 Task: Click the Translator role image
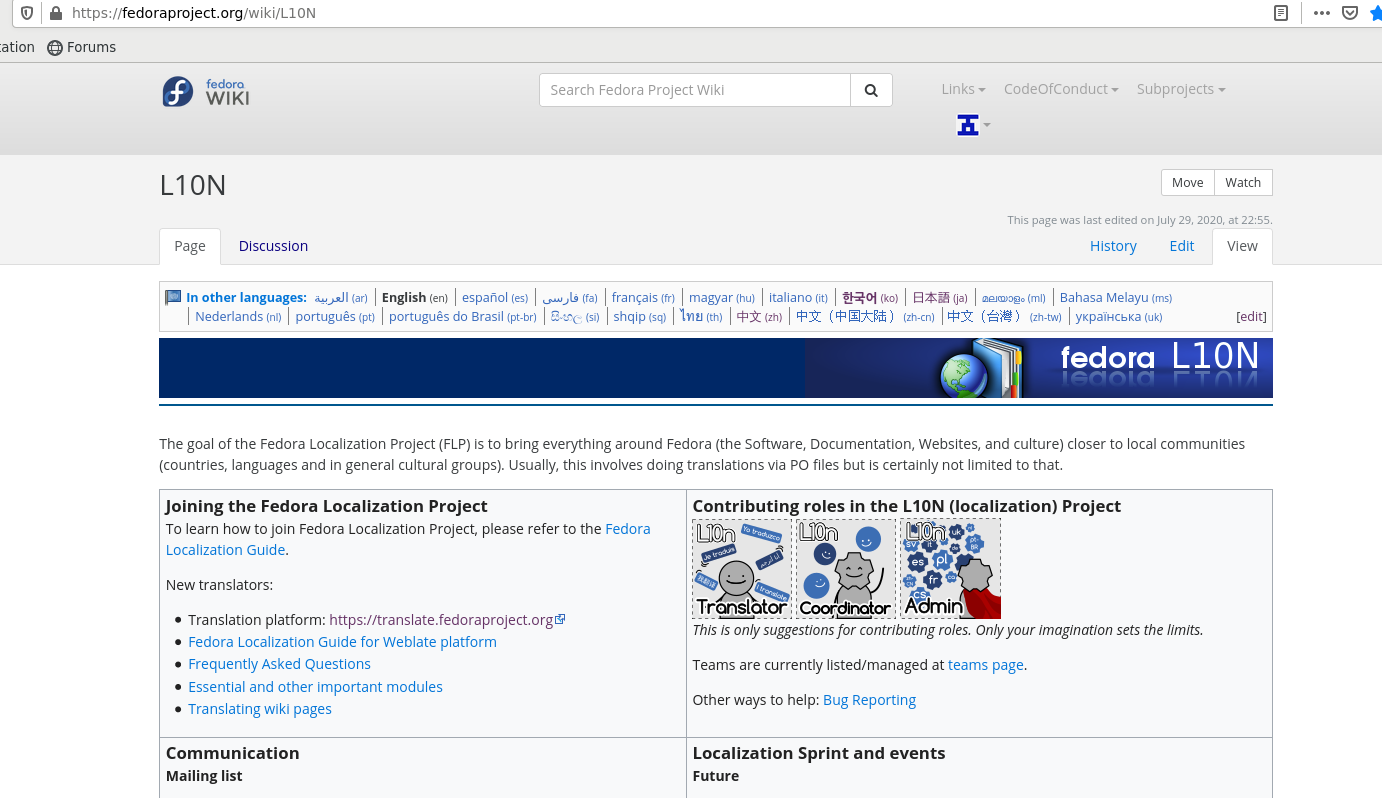coord(742,568)
